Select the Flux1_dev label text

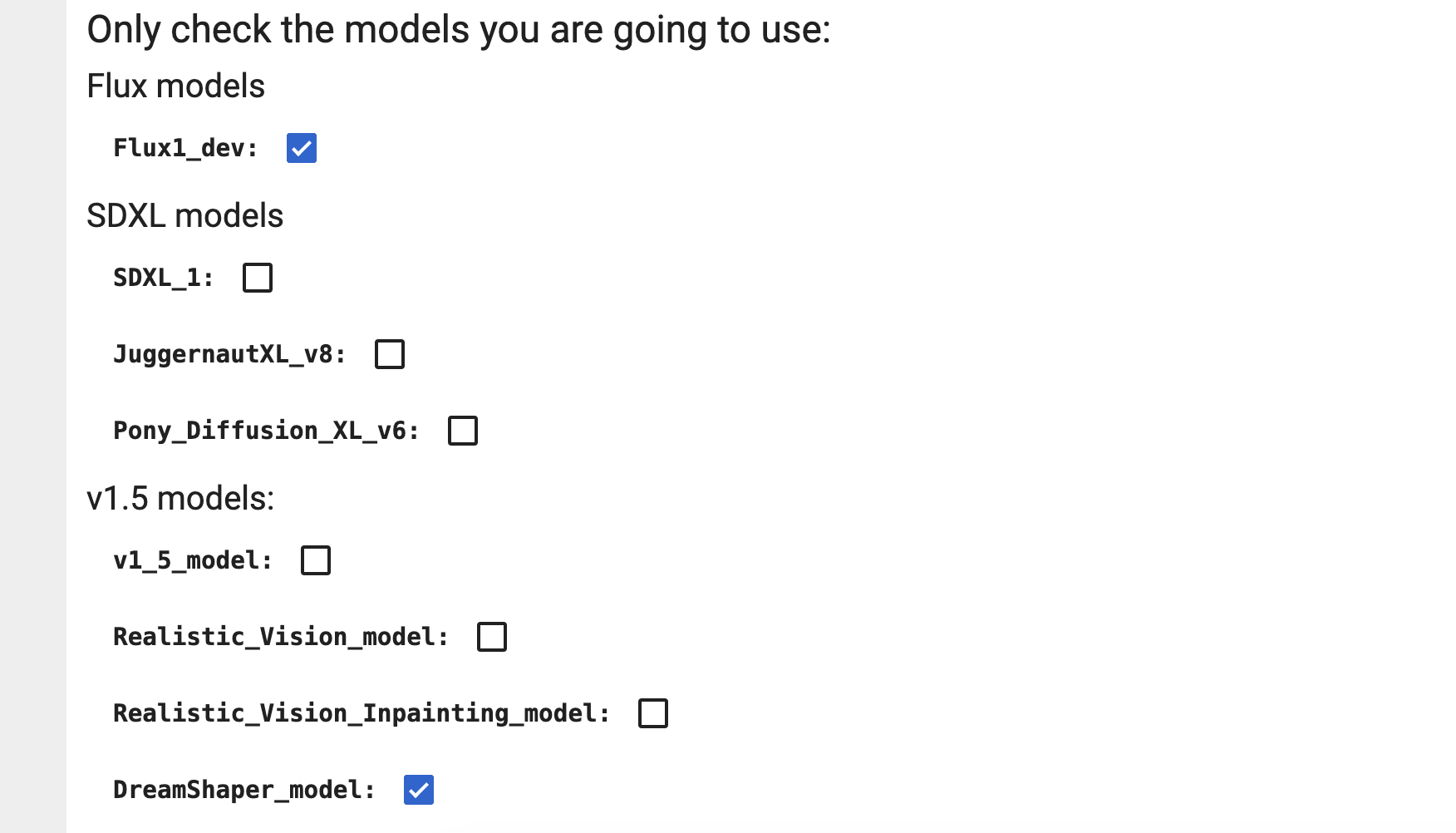[183, 148]
